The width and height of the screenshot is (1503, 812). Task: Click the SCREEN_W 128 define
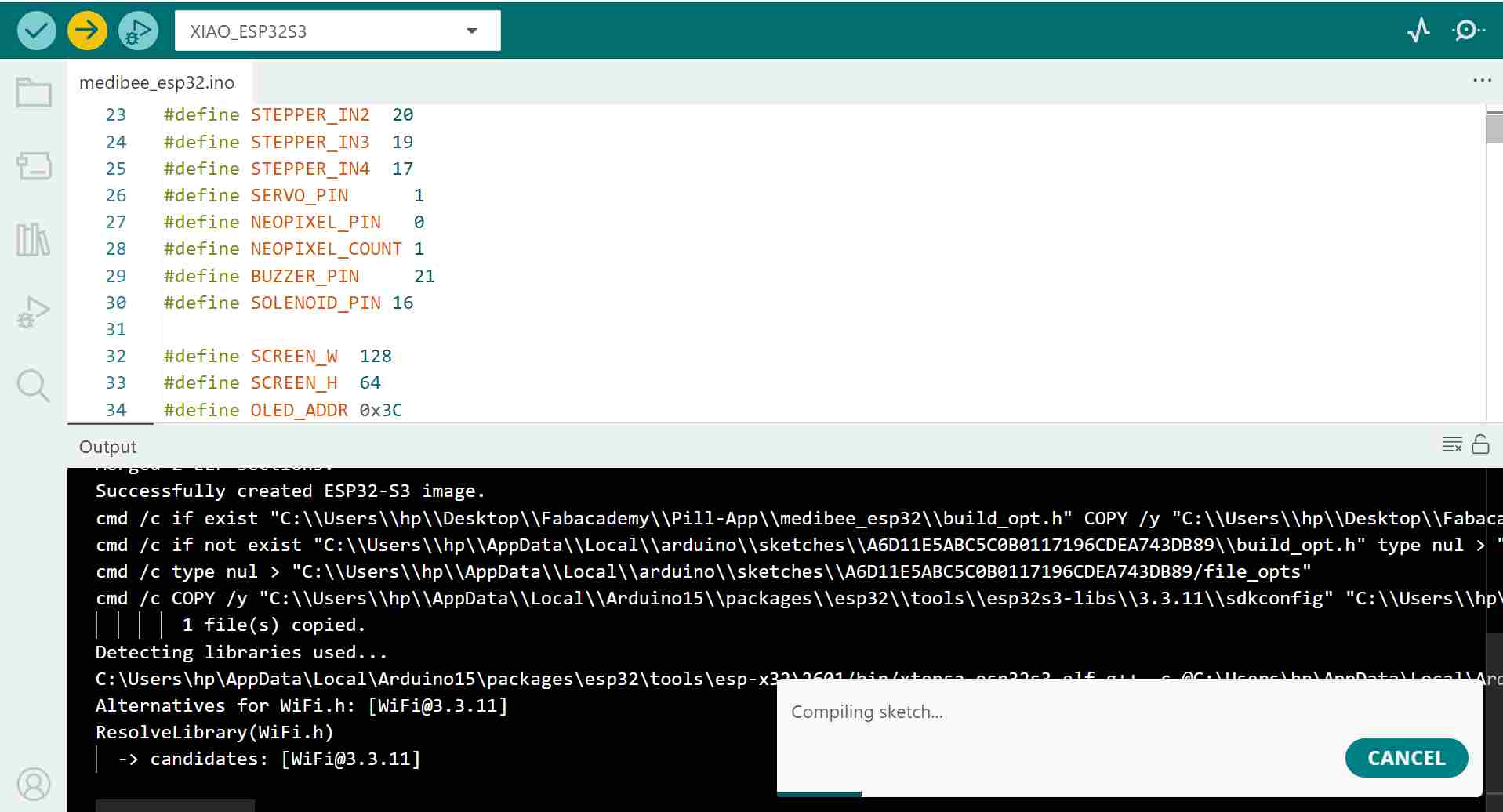click(x=278, y=356)
